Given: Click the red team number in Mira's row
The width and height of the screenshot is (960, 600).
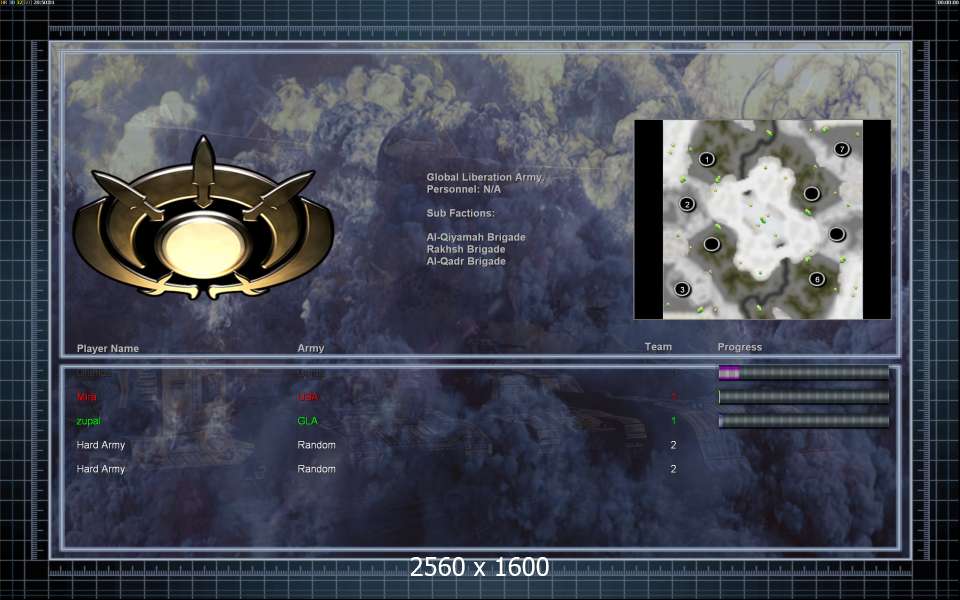Looking at the screenshot, I should click(673, 397).
